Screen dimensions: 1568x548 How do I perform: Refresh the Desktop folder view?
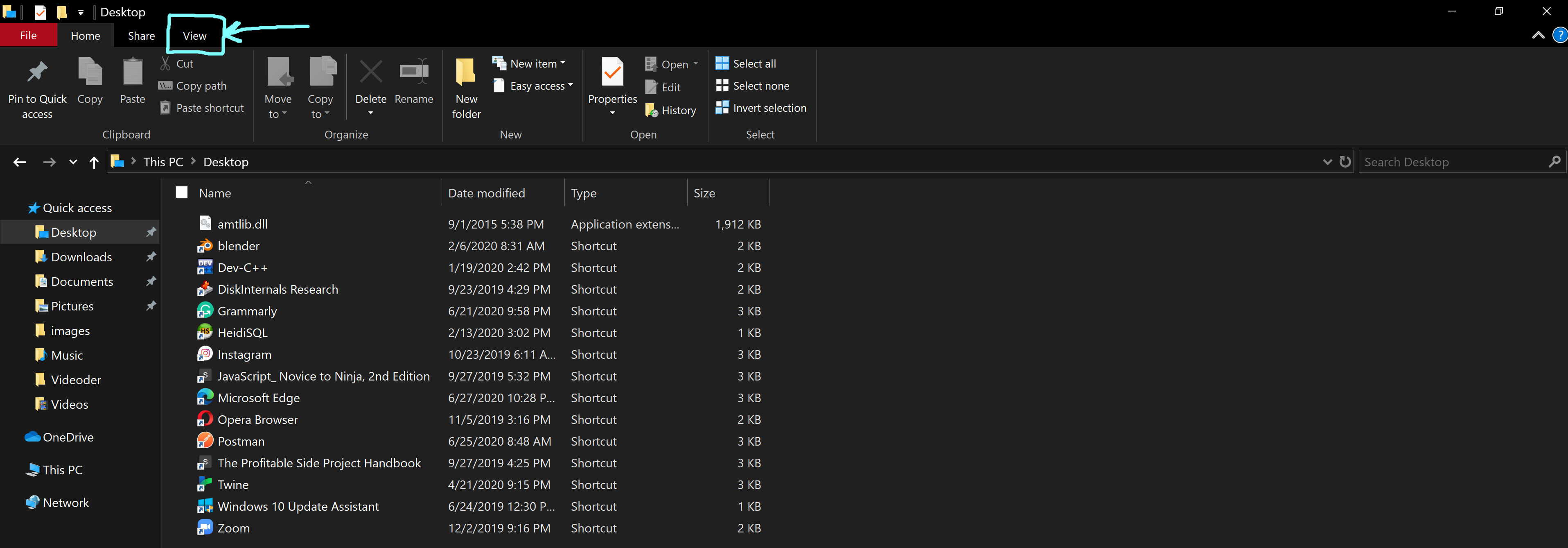point(1345,161)
